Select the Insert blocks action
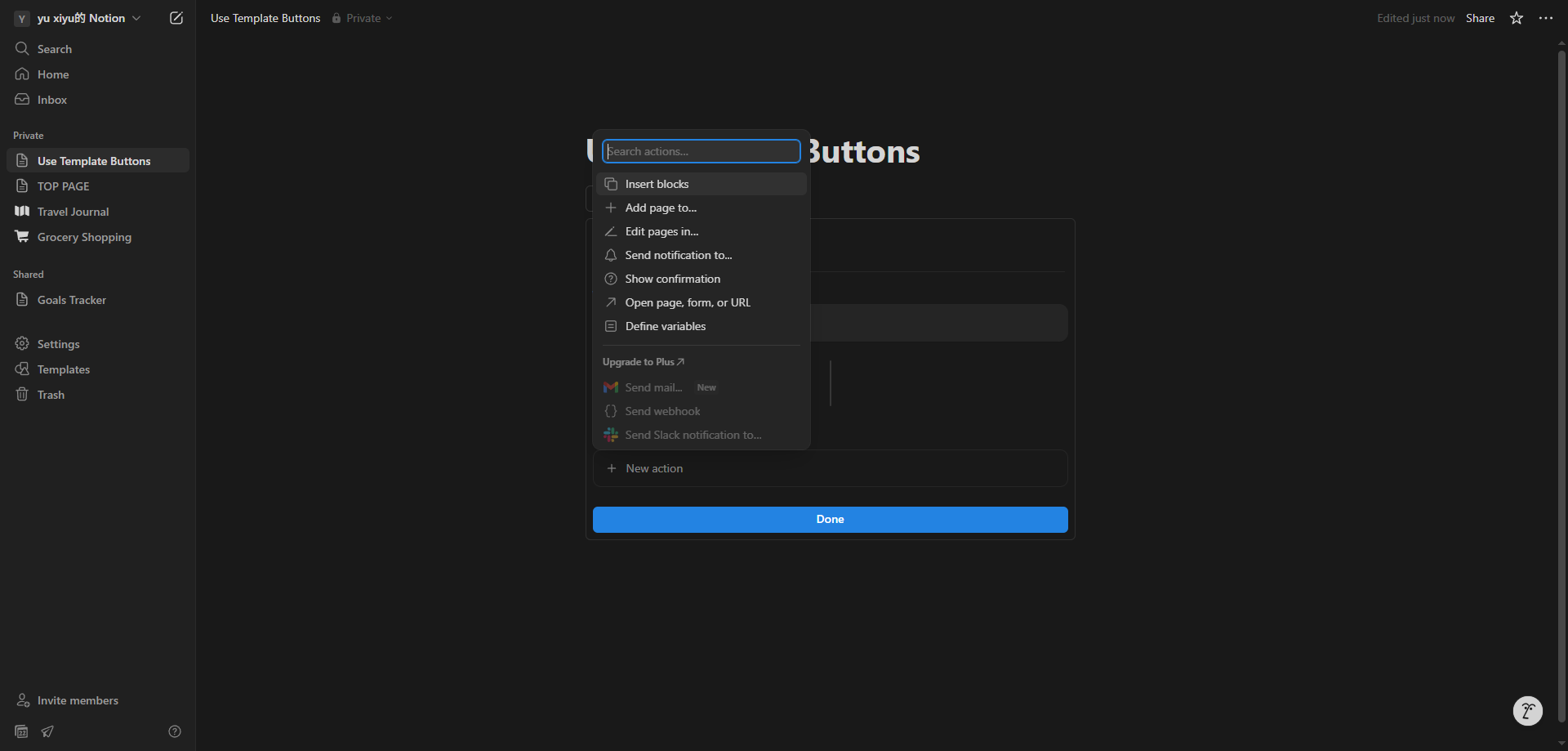The width and height of the screenshot is (1568, 751). point(702,184)
